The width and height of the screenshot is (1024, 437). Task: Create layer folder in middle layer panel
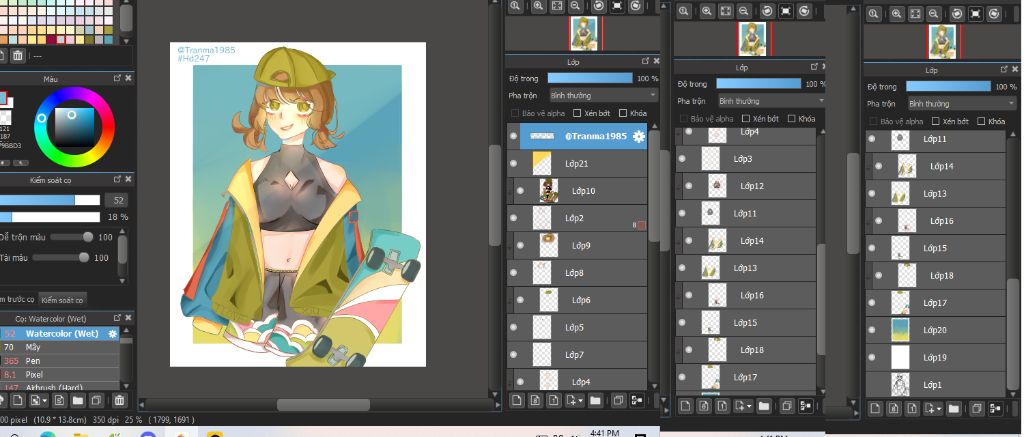click(763, 406)
